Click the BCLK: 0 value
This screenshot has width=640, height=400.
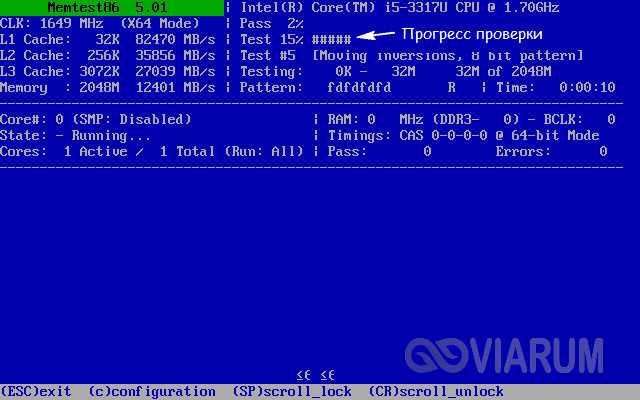pyautogui.click(x=579, y=120)
